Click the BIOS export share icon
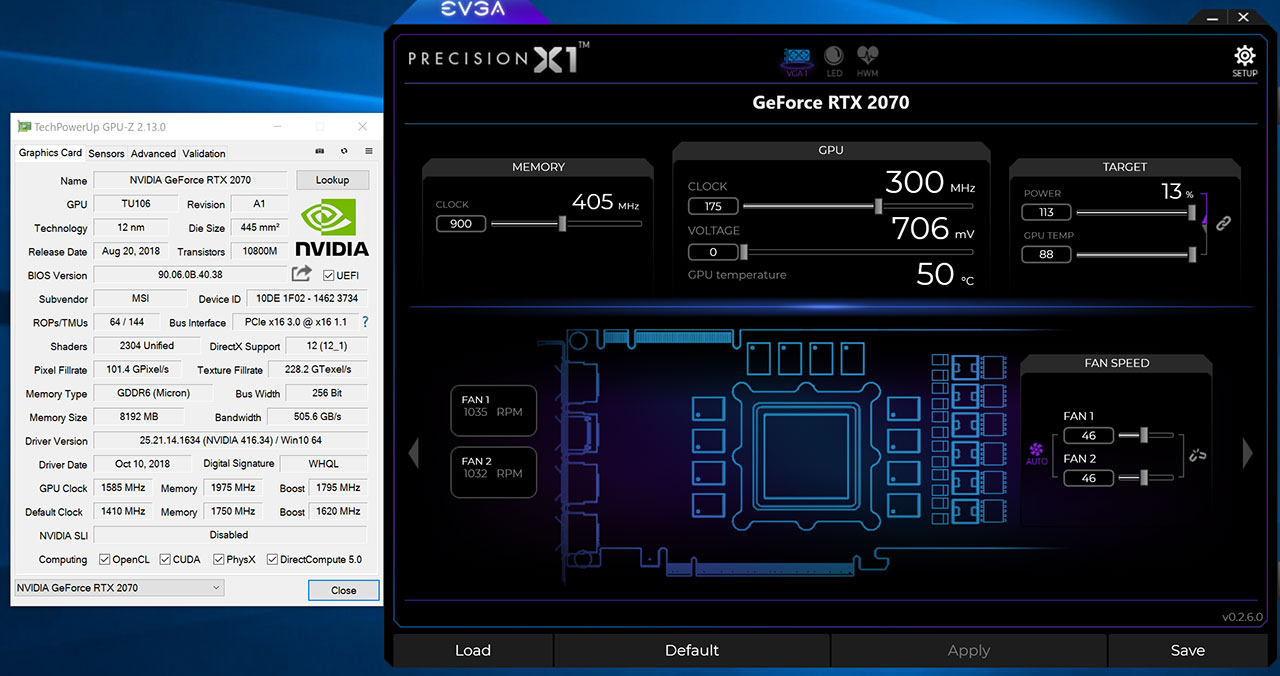This screenshot has height=676, width=1280. coord(301,273)
